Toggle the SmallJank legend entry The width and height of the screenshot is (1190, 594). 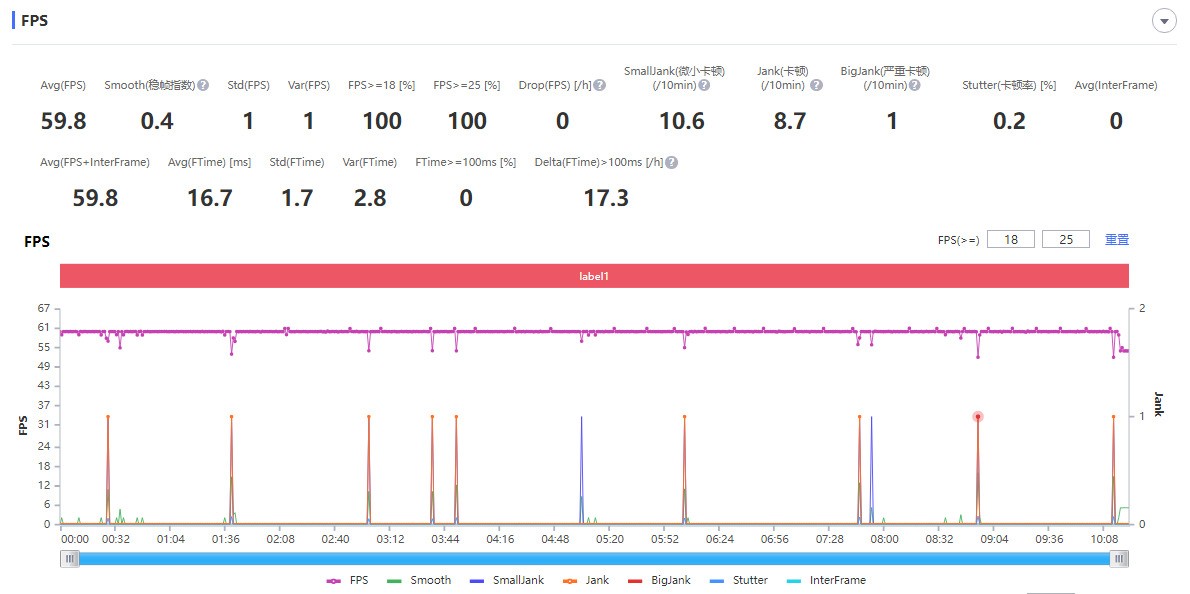pyautogui.click(x=506, y=580)
